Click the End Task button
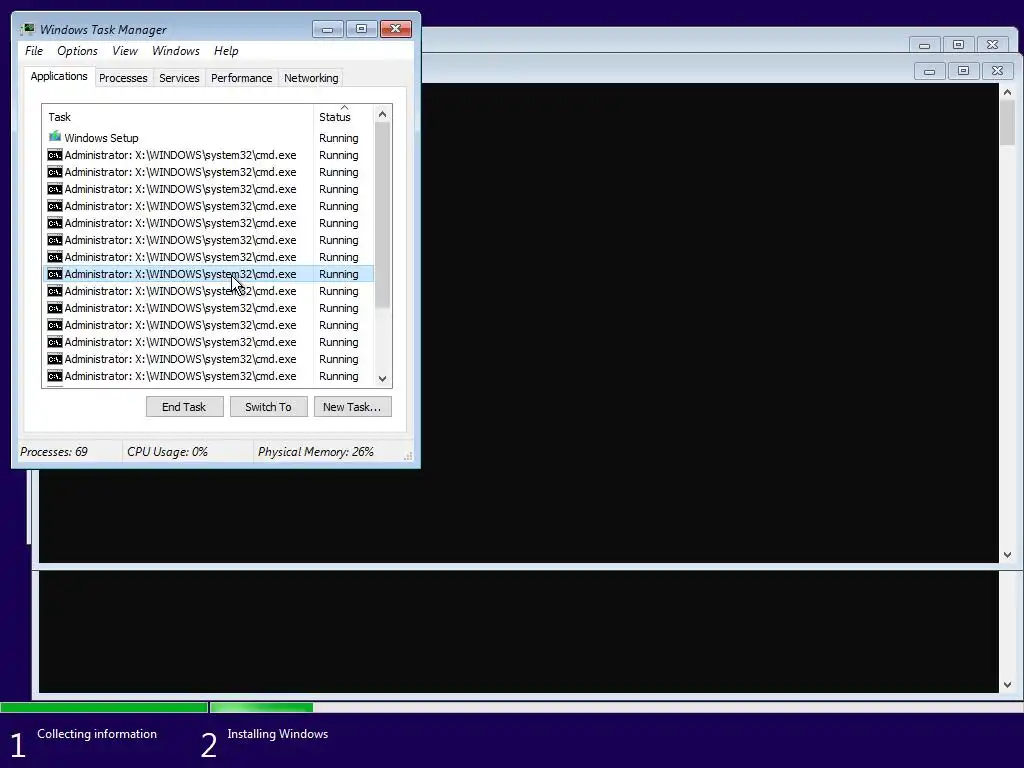1024x768 pixels. tap(184, 407)
